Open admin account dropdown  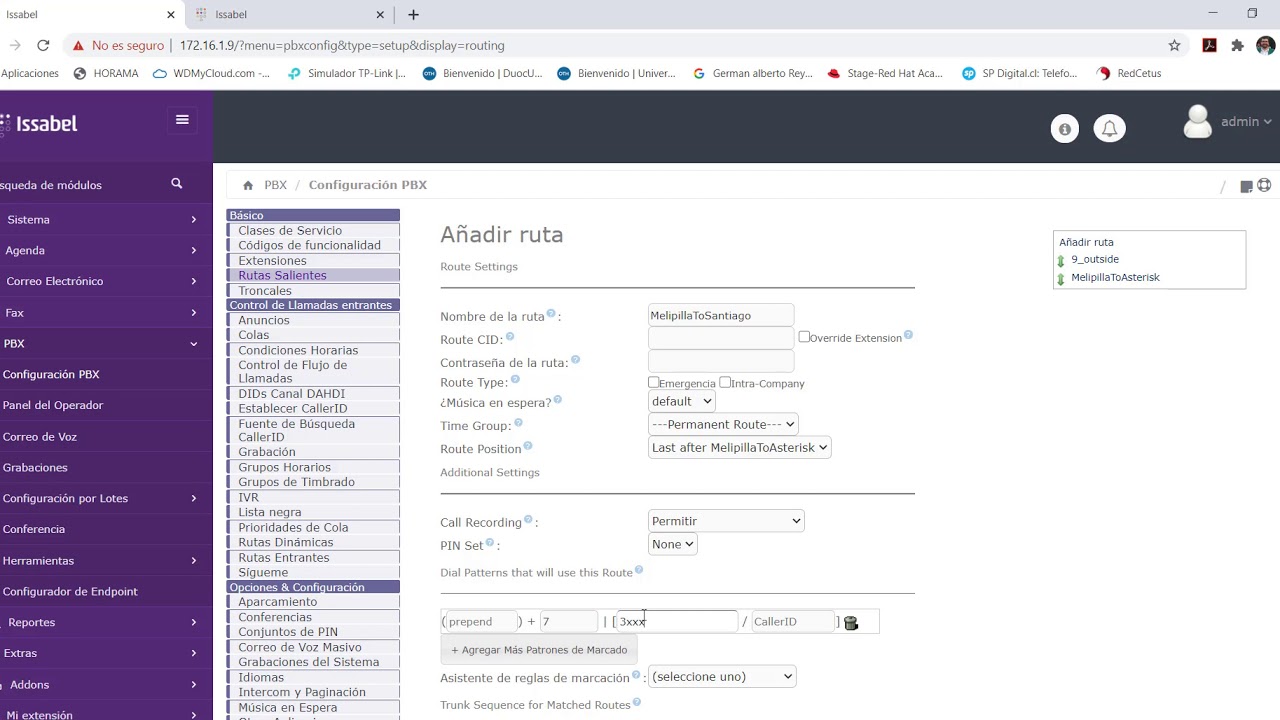1246,121
